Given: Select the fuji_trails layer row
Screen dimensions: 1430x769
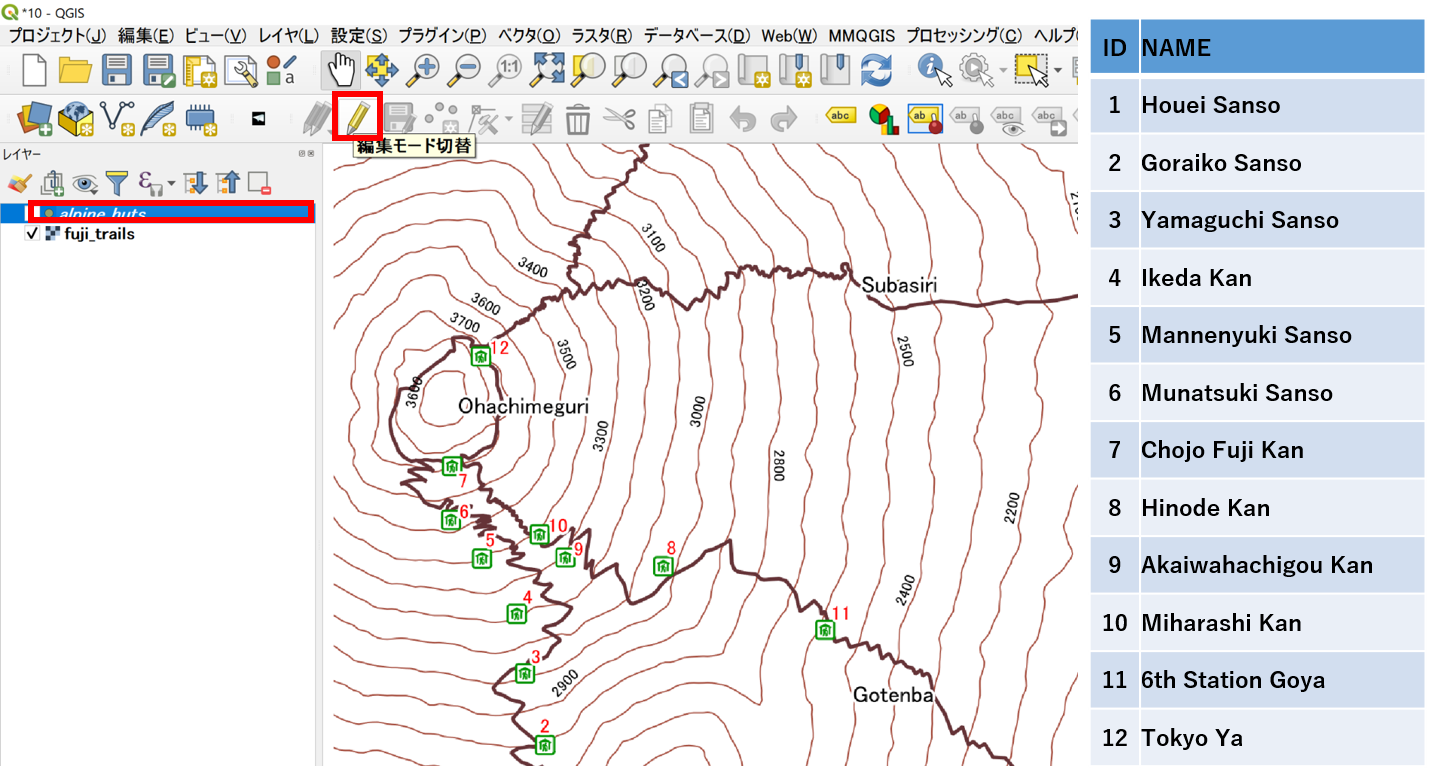Looking at the screenshot, I should [x=160, y=234].
